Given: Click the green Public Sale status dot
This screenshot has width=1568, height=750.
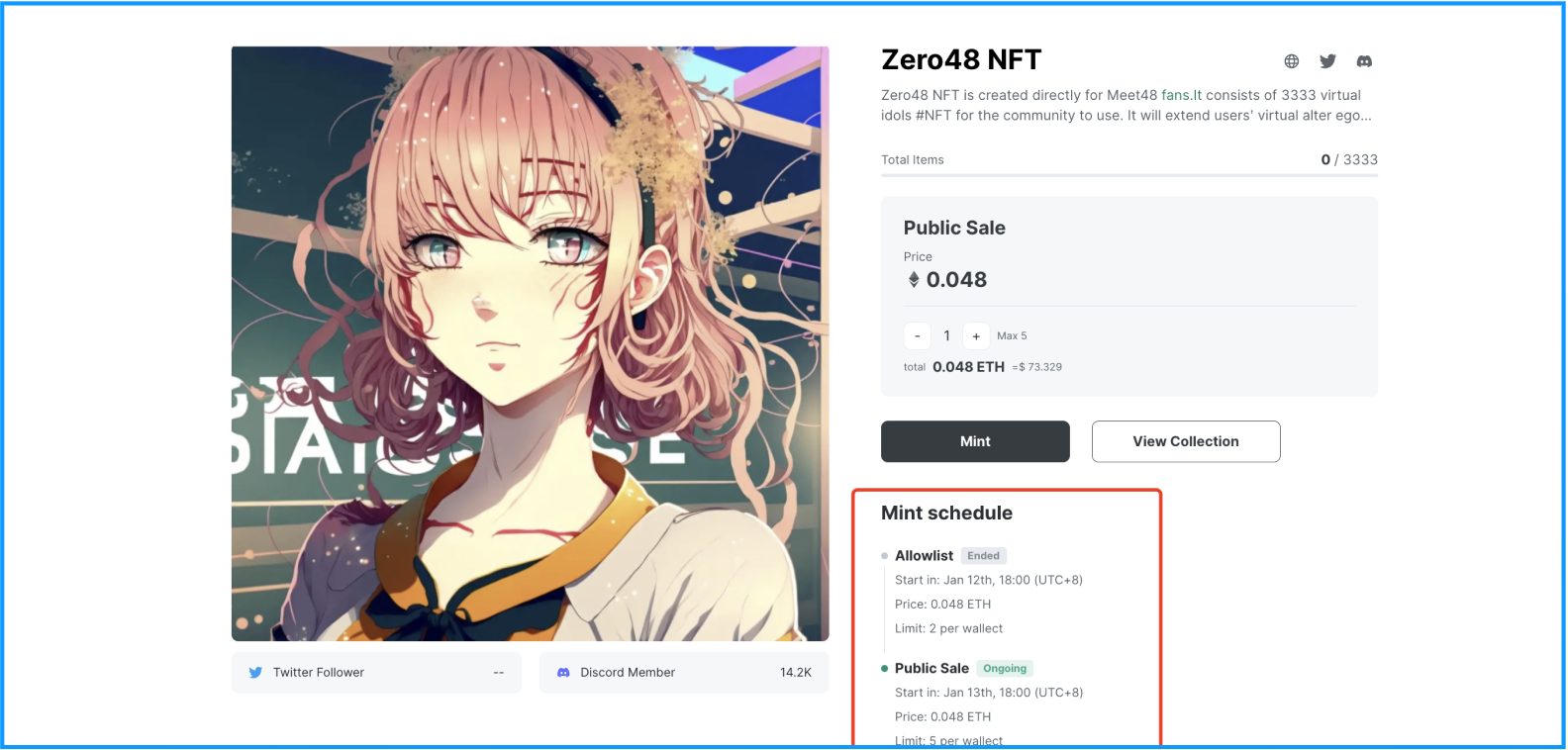Looking at the screenshot, I should pos(884,669).
